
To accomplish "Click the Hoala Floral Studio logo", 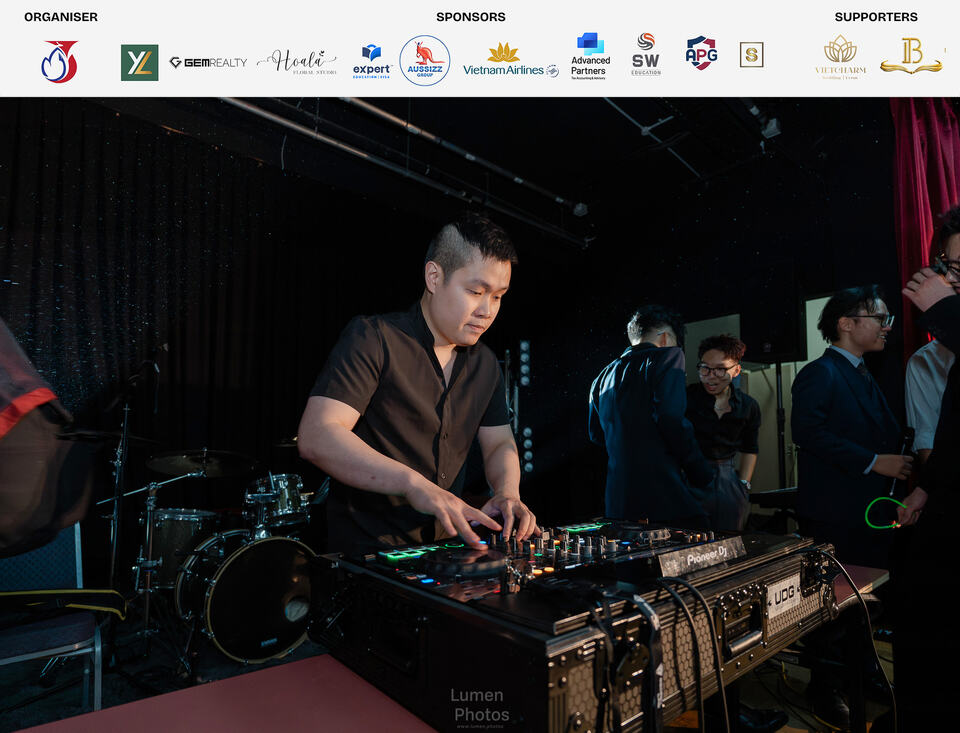I will 297,62.
